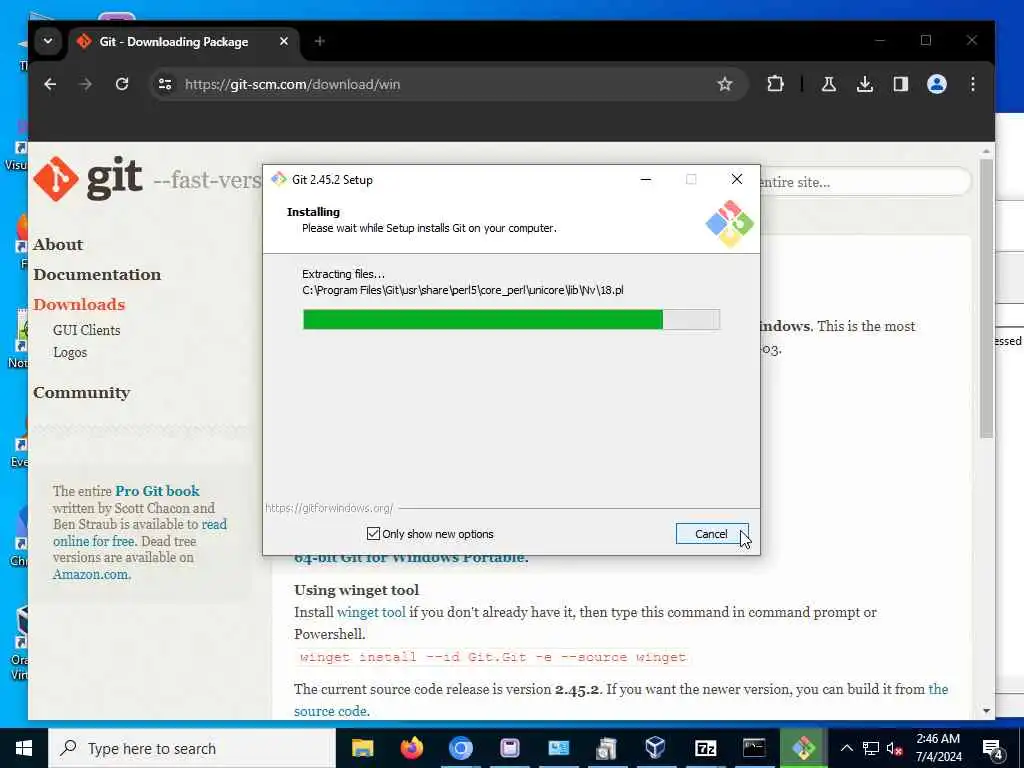1024x768 pixels.
Task: Click the taskbar search box
Action: pyautogui.click(x=192, y=748)
